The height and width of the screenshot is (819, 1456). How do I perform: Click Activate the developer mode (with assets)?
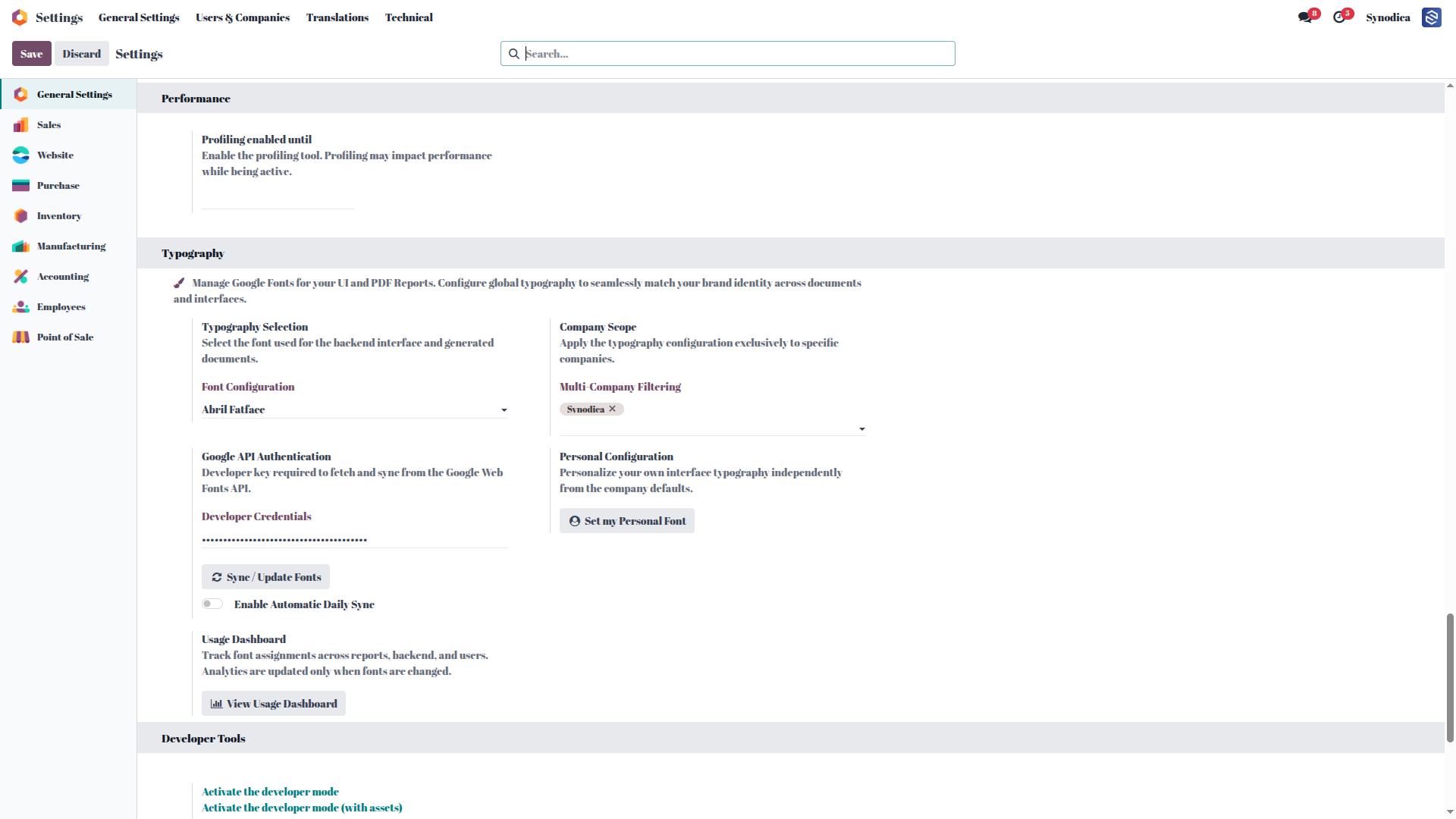302,808
